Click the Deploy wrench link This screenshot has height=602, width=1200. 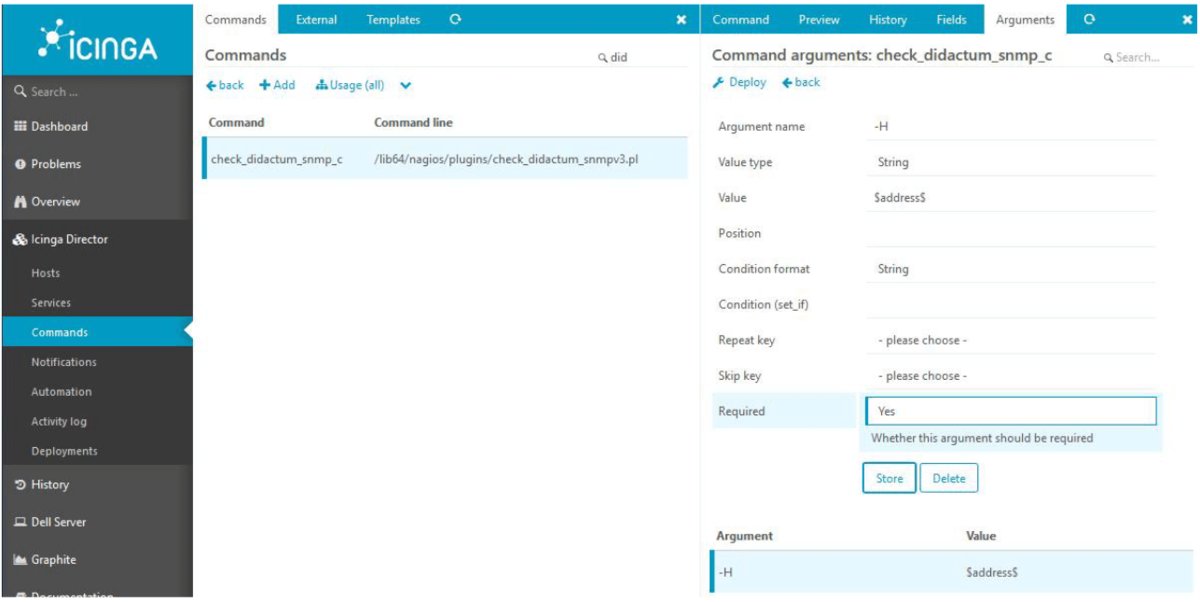point(739,83)
